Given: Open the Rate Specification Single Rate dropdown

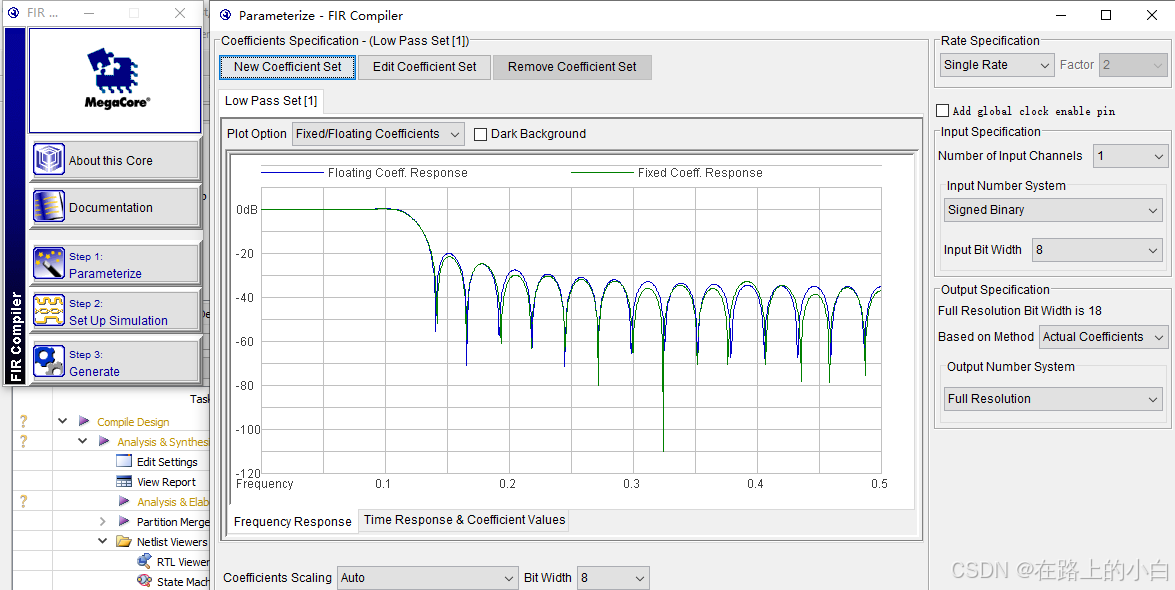Looking at the screenshot, I should pyautogui.click(x=997, y=64).
